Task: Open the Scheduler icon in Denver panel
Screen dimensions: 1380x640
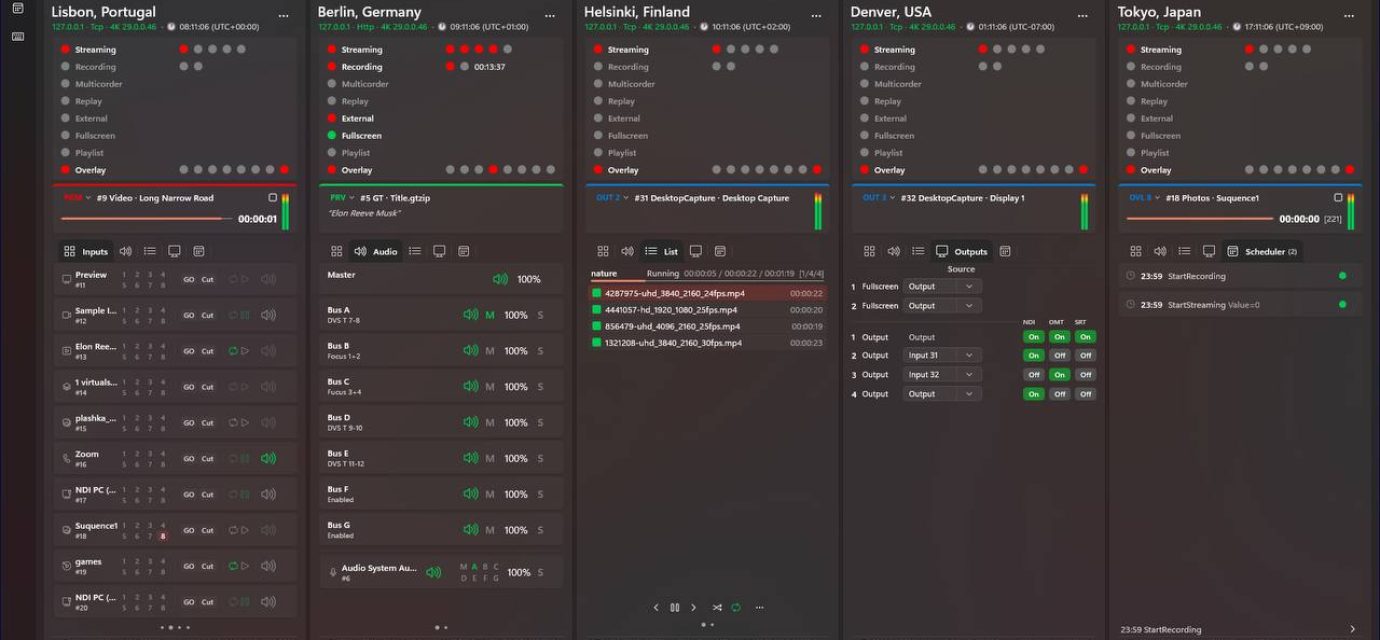Action: pos(1005,252)
